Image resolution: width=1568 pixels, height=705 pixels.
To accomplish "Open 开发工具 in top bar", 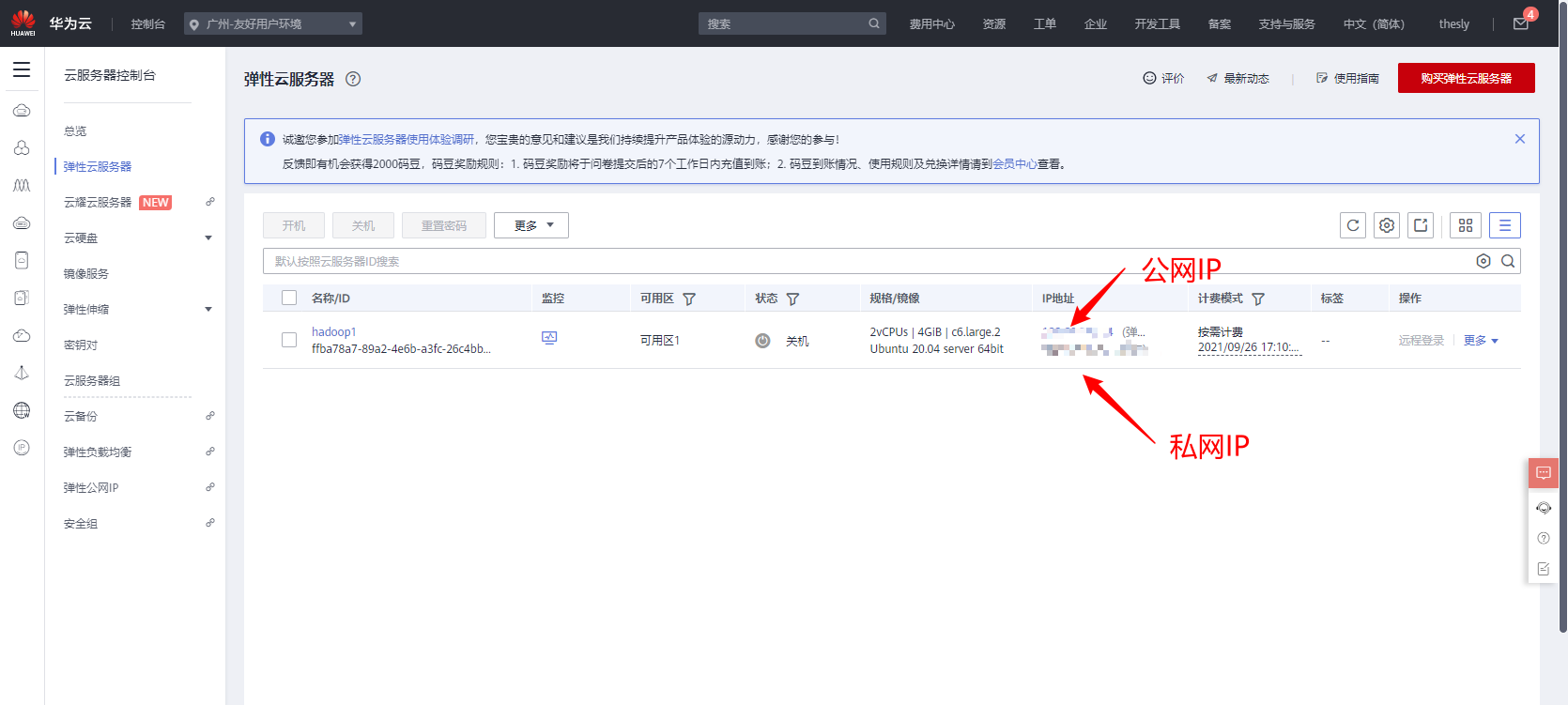I will point(1158,23).
